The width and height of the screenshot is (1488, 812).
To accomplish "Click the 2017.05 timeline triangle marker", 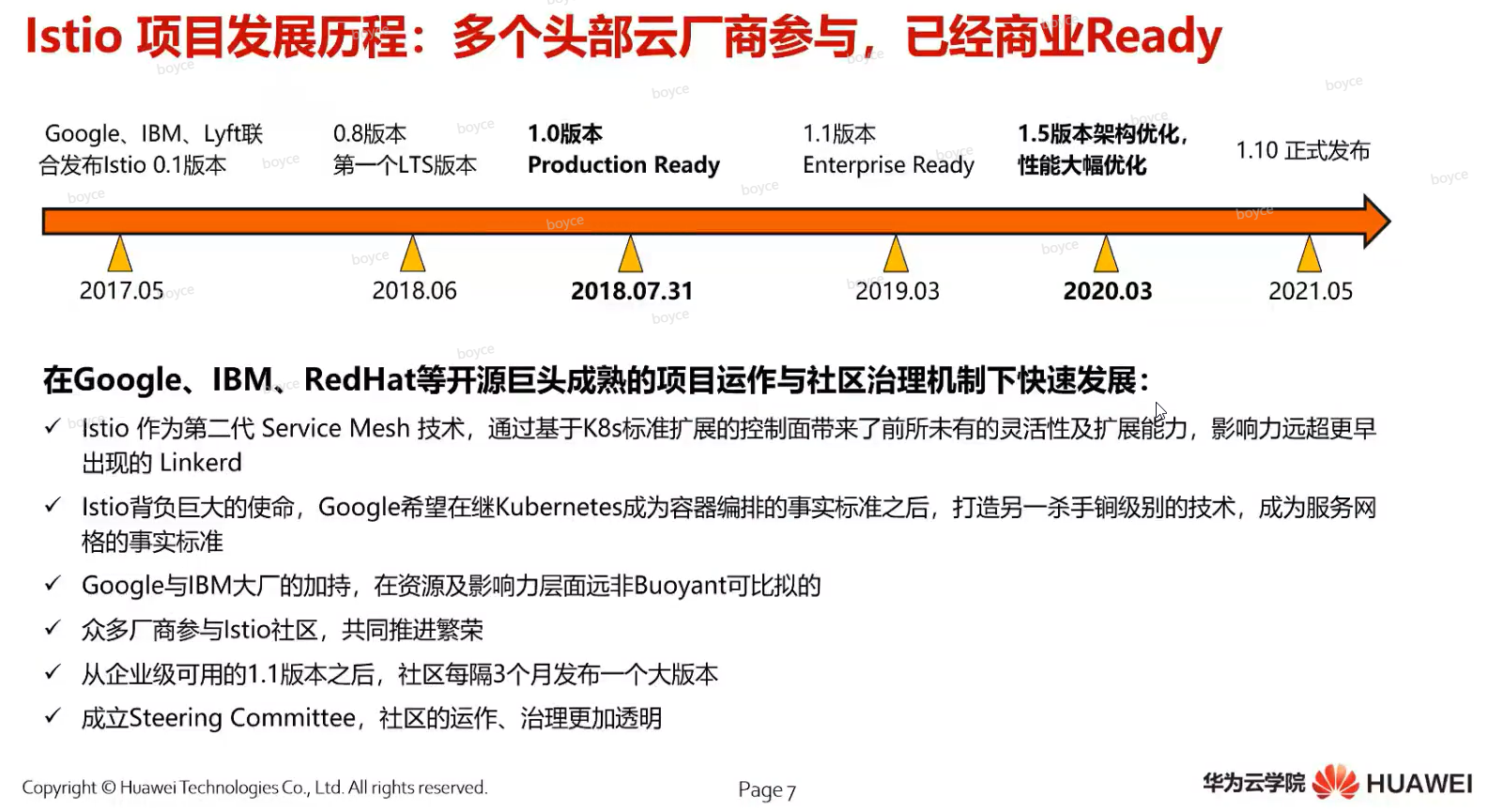I will (x=119, y=253).
